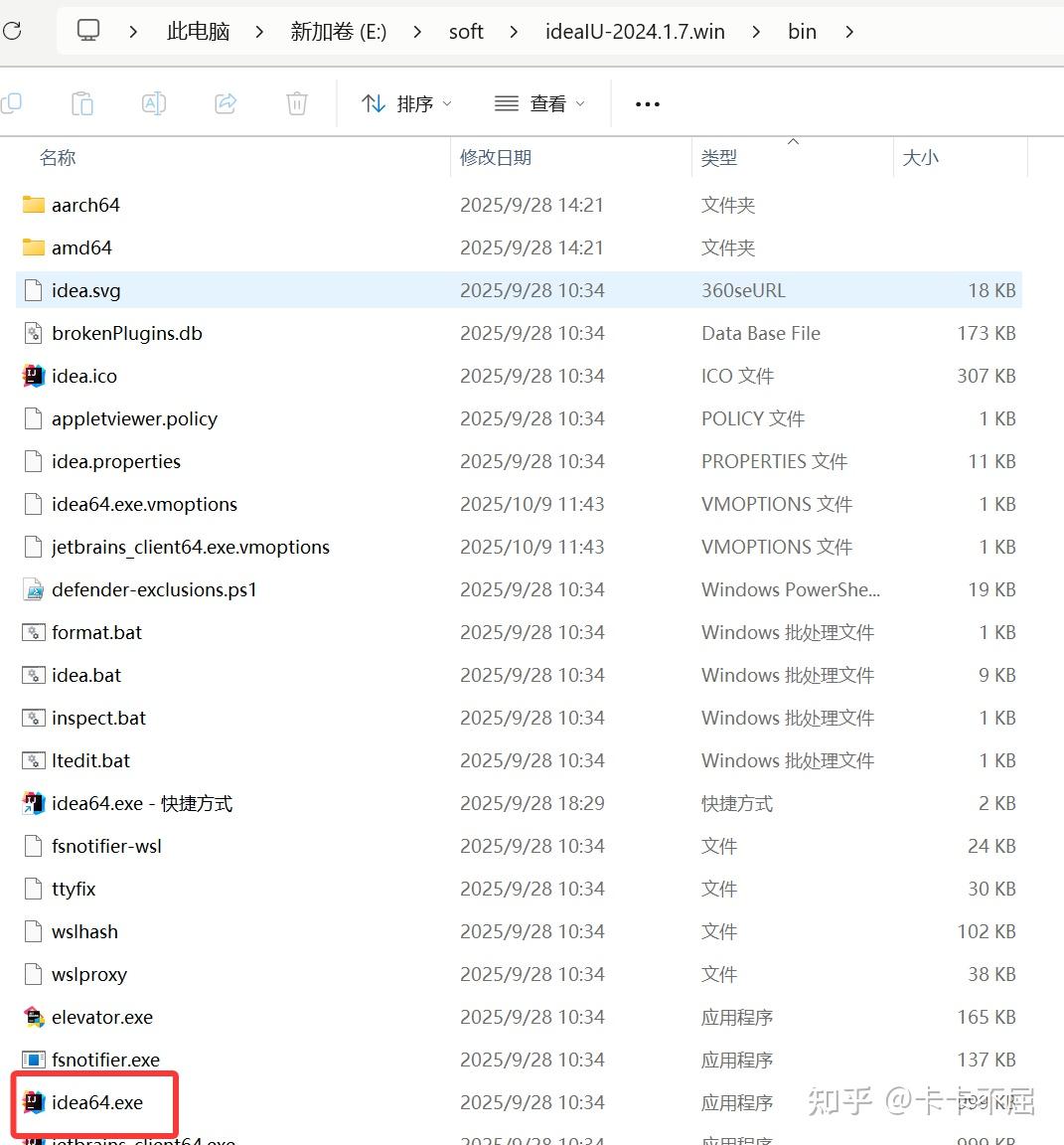The image size is (1064, 1145).
Task: Expand chevron after 新加卷 (E:) in breadcrumb
Action: [417, 32]
